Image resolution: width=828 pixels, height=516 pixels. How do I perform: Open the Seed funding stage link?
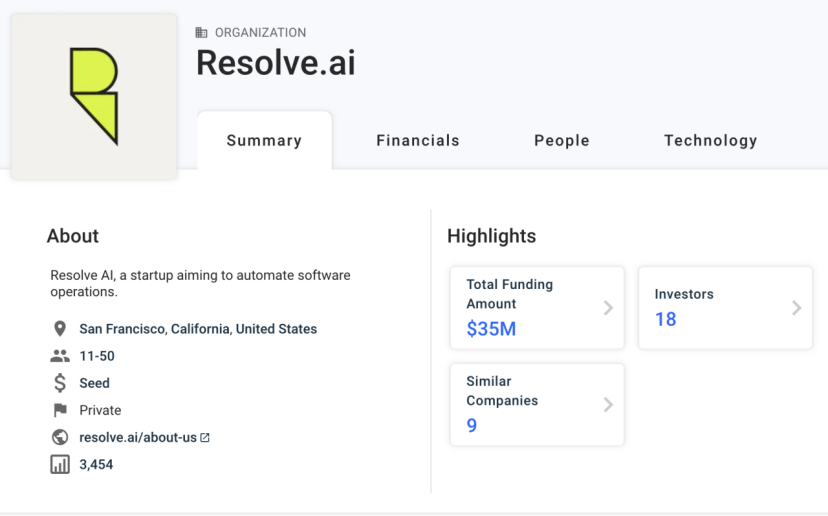click(95, 383)
